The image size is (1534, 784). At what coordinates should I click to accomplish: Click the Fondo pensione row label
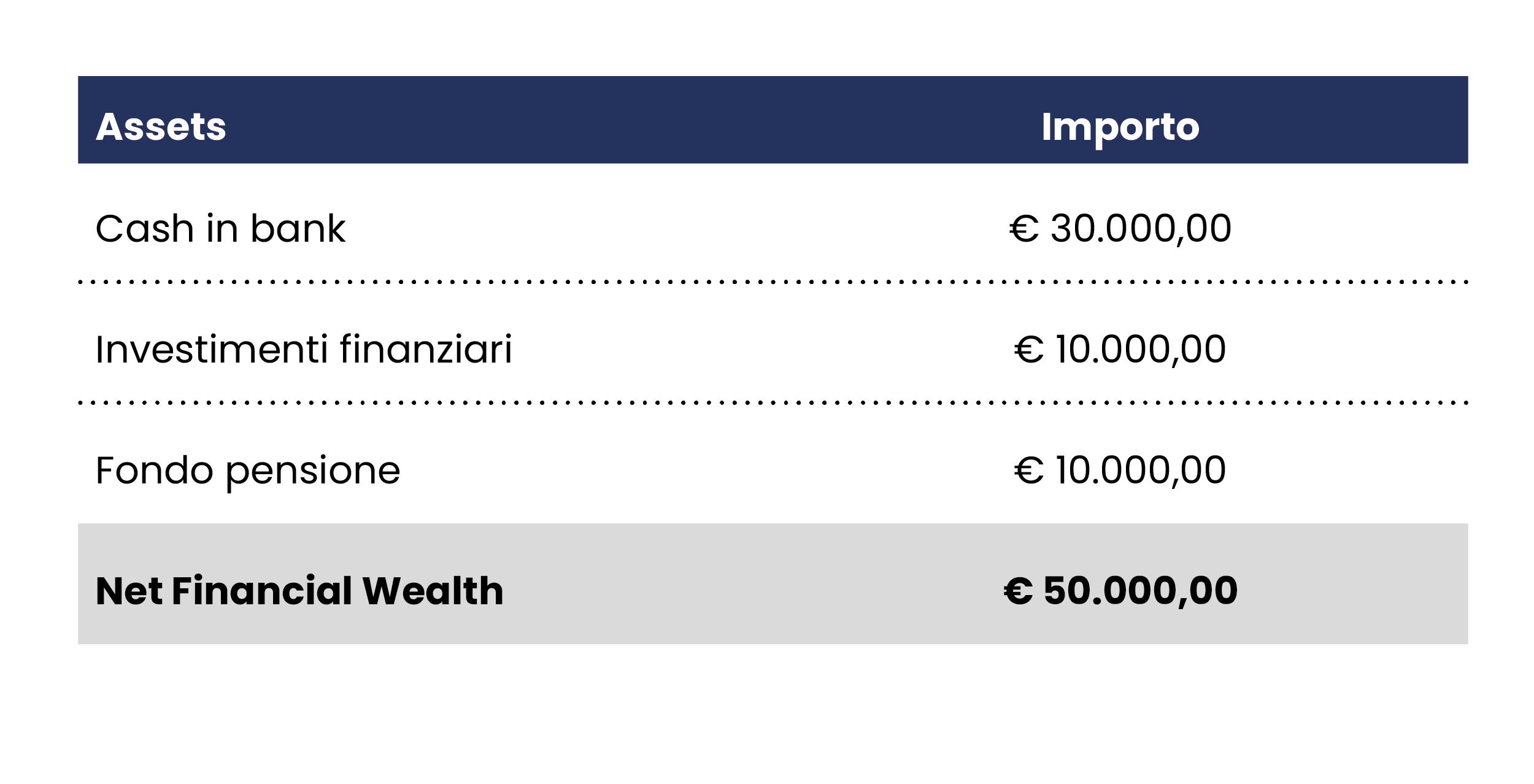click(x=248, y=472)
